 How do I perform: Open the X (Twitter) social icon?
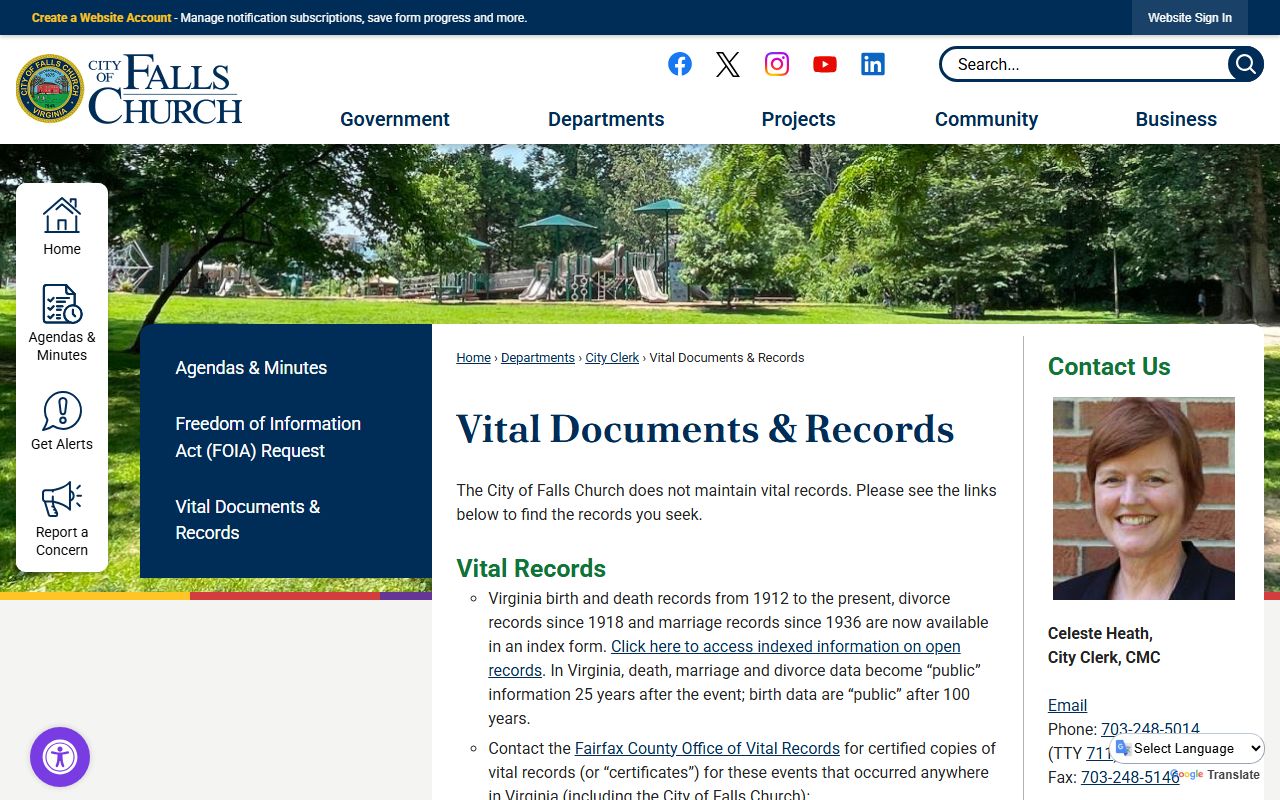click(728, 64)
